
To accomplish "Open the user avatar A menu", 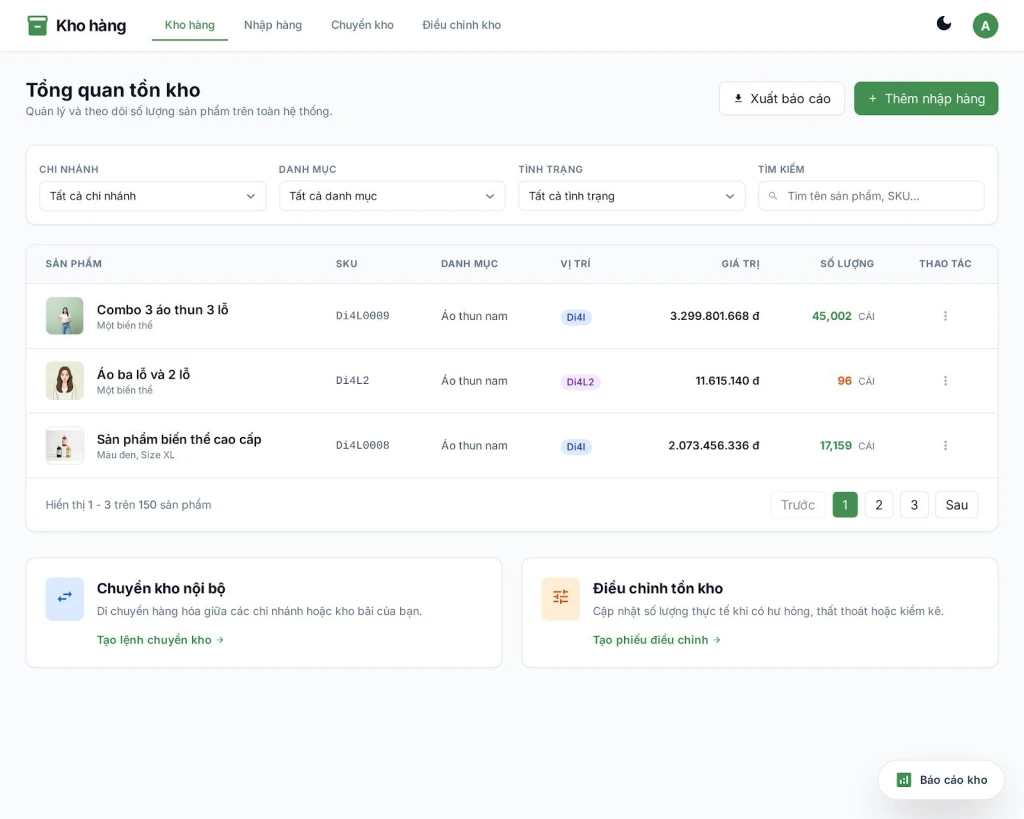I will (x=985, y=26).
